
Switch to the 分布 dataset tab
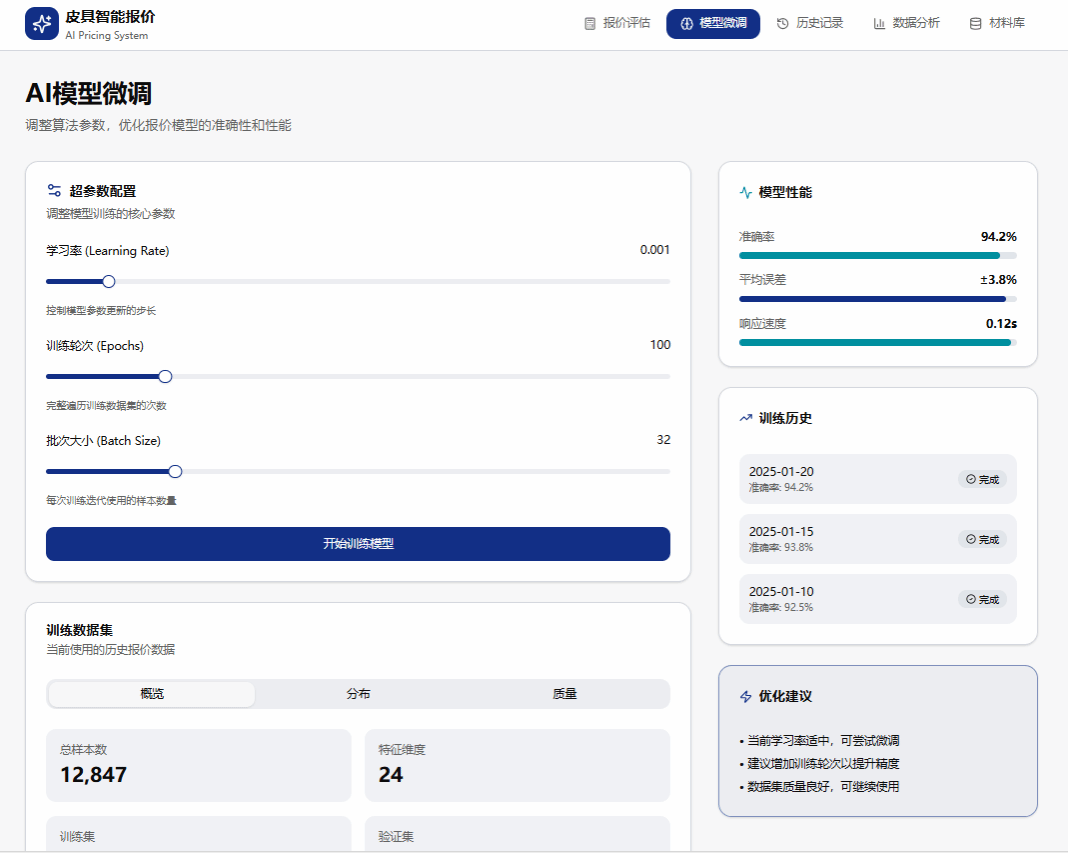tap(358, 694)
